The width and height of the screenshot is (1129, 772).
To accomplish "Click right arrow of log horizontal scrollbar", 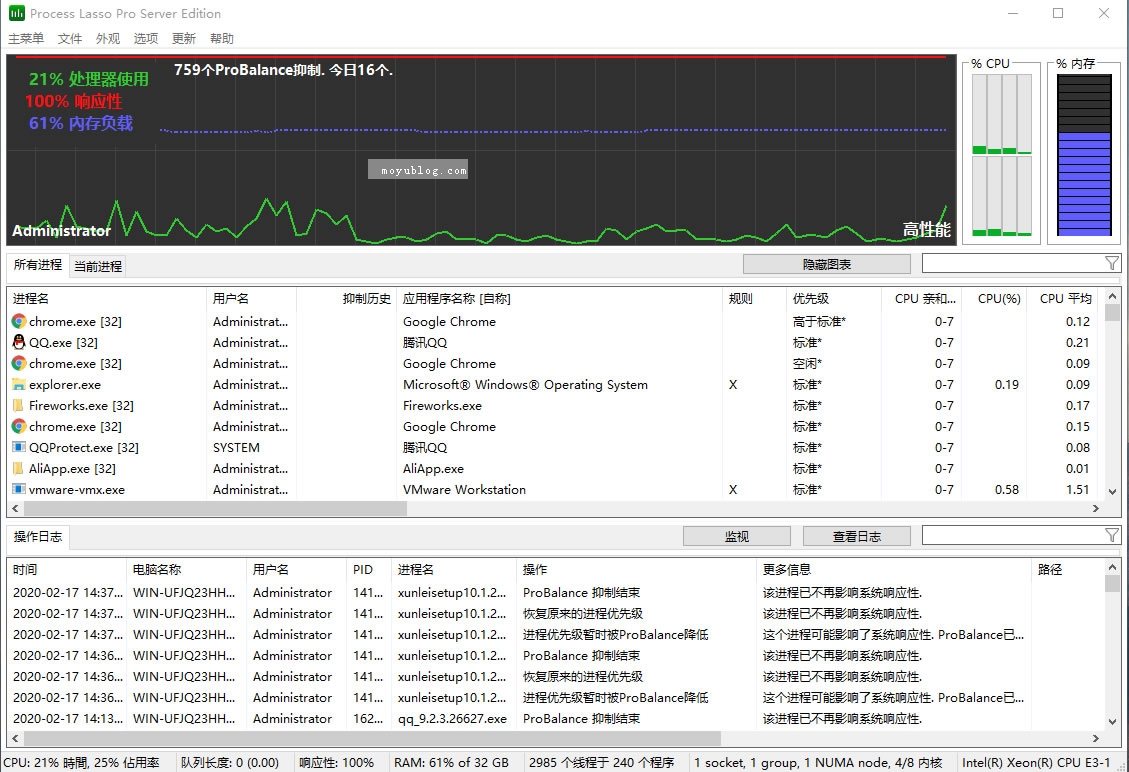I will [x=1096, y=738].
